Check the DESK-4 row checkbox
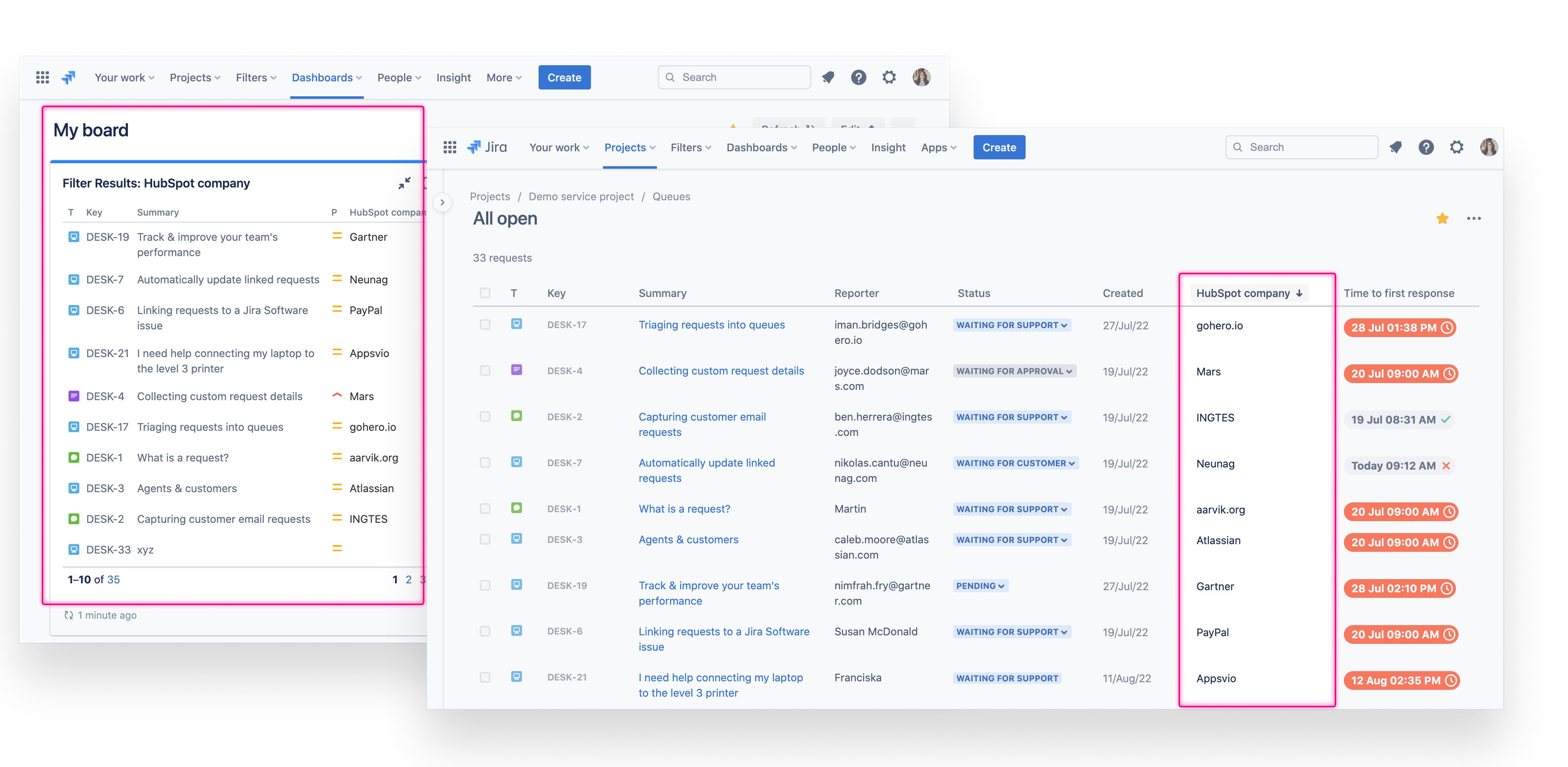The width and height of the screenshot is (1568, 767). point(485,370)
